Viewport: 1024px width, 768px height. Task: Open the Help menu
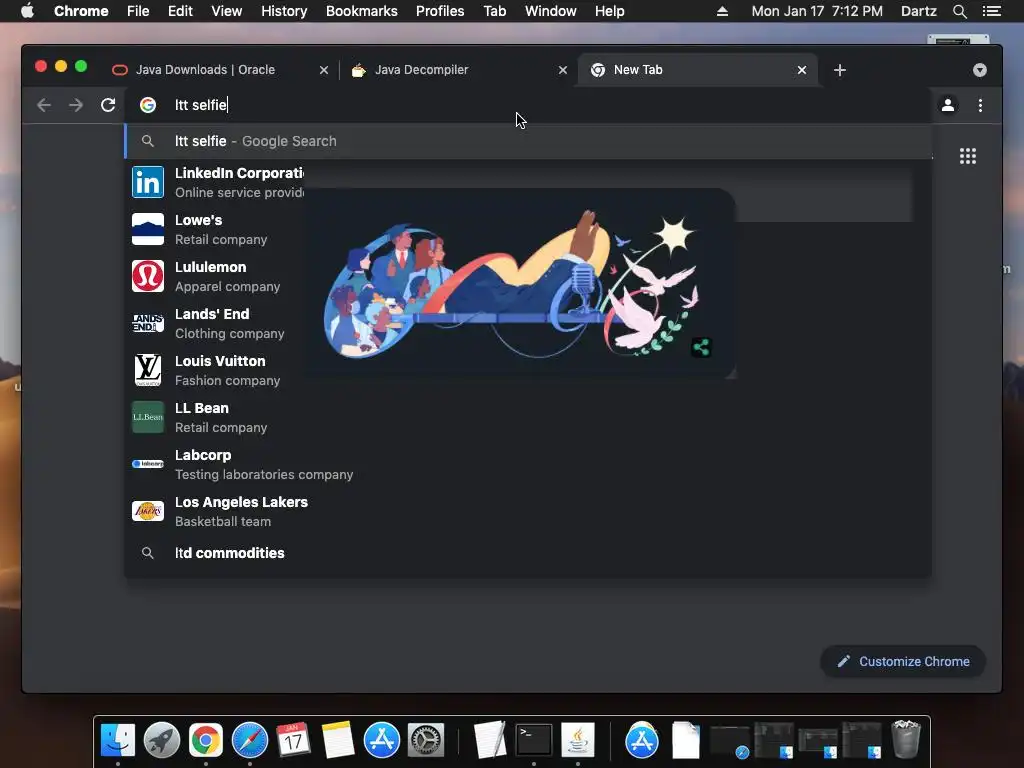pos(609,11)
